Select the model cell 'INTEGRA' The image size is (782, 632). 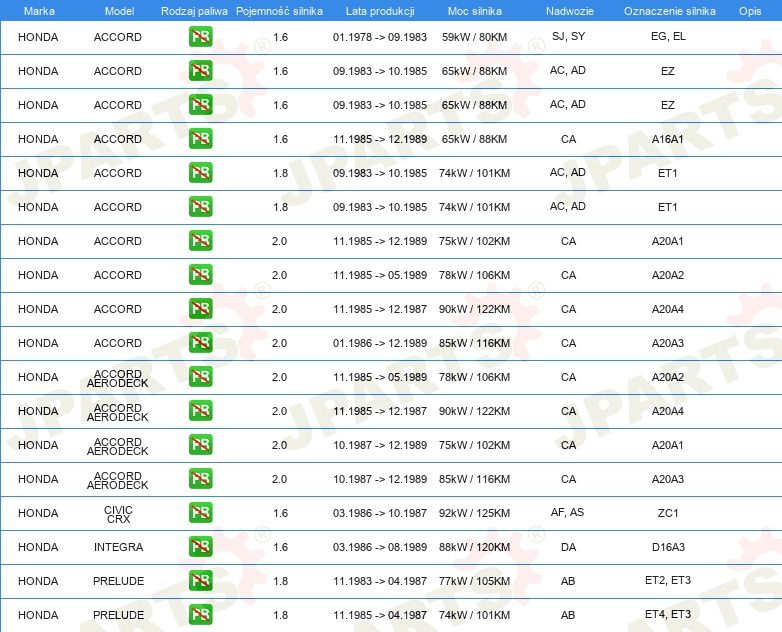[x=118, y=547]
